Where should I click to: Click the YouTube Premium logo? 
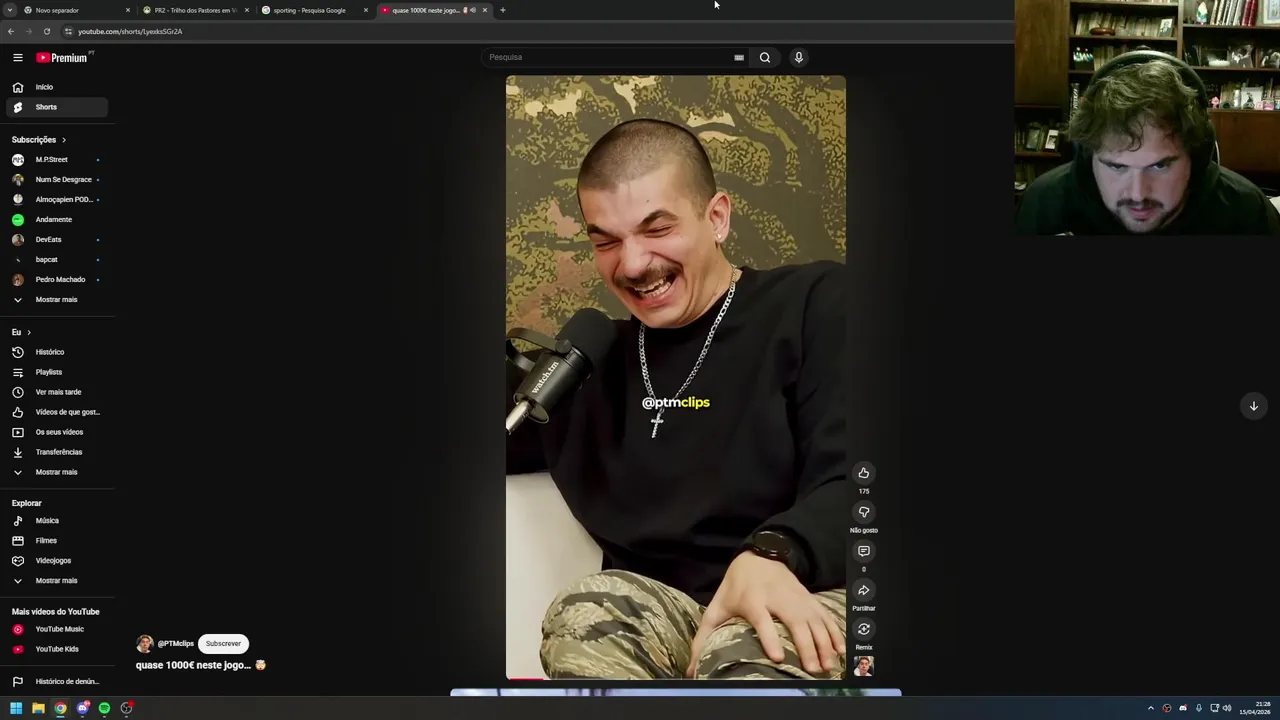click(x=63, y=58)
